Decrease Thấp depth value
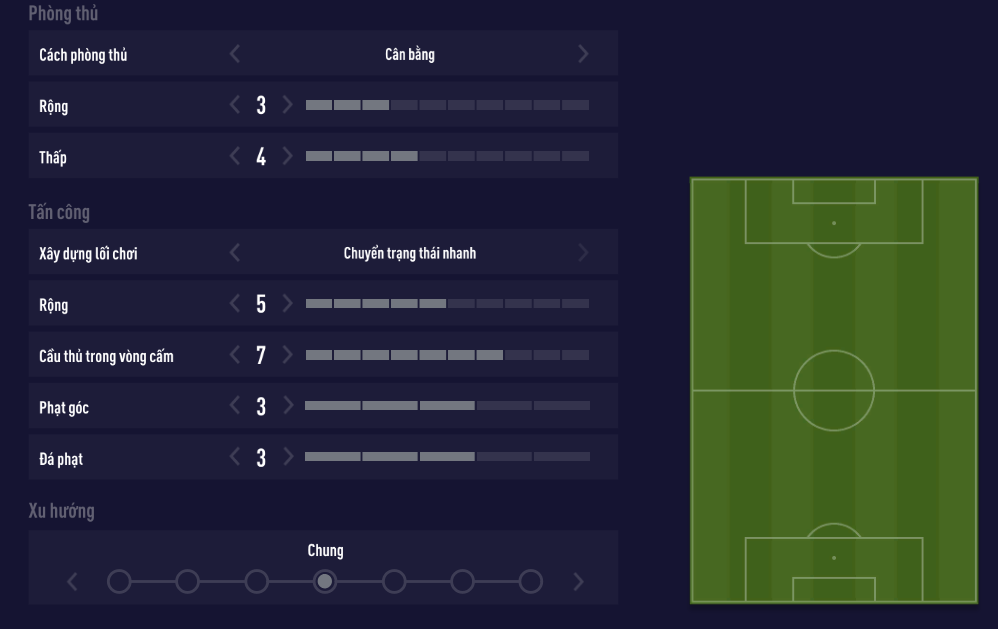The image size is (998, 629). tap(235, 156)
